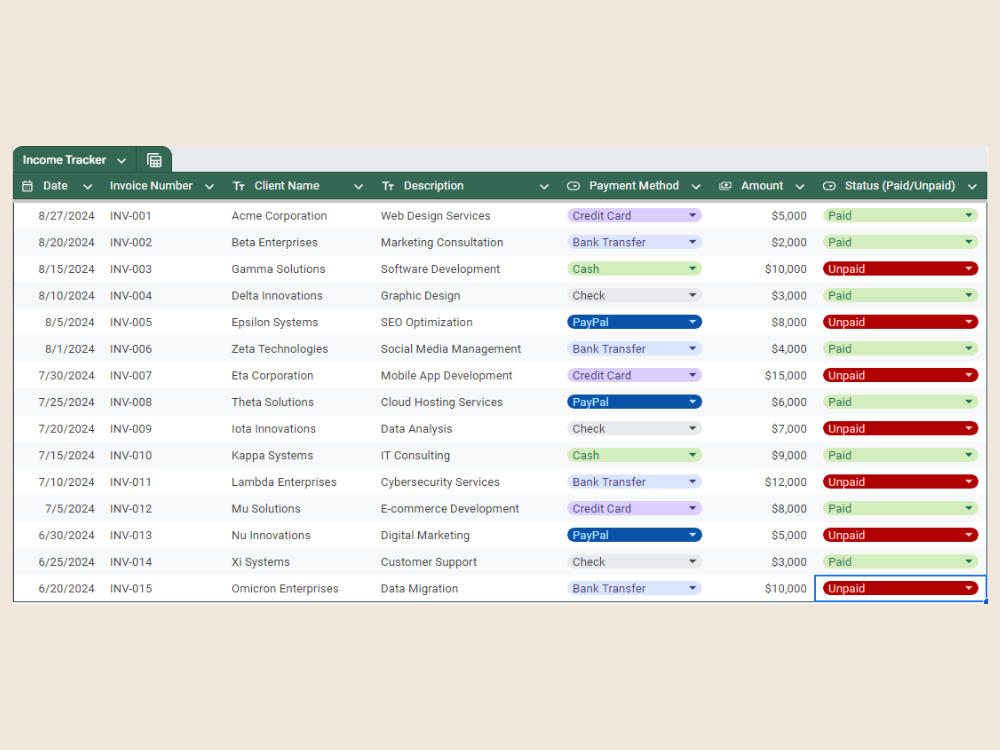Open Cash payment chip for Gamma Solutions
The width and height of the screenshot is (1000, 750).
(635, 269)
